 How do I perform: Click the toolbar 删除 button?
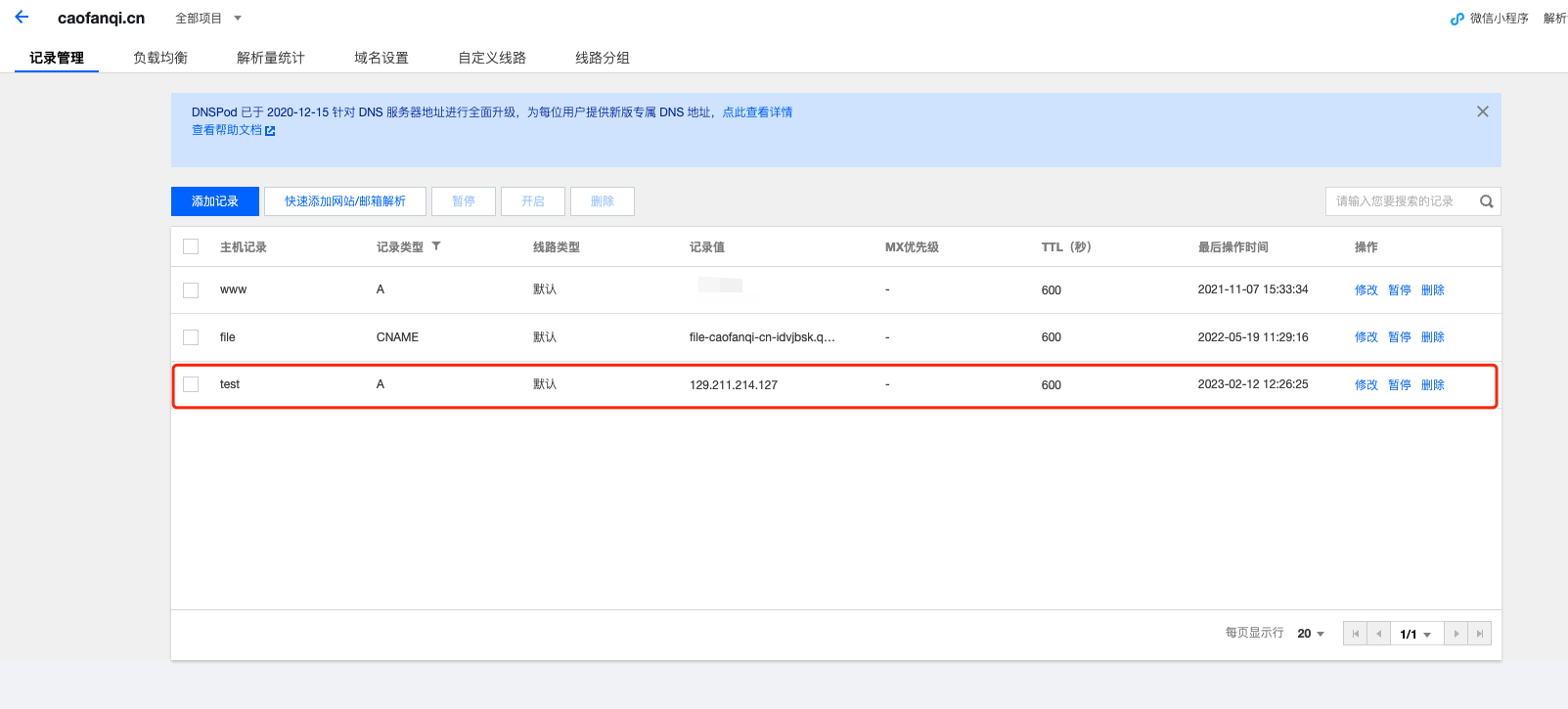(603, 201)
